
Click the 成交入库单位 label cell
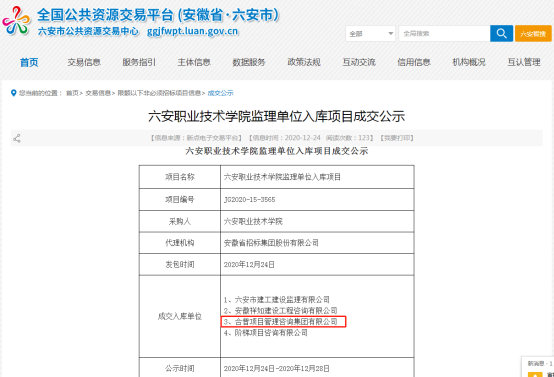pos(180,317)
